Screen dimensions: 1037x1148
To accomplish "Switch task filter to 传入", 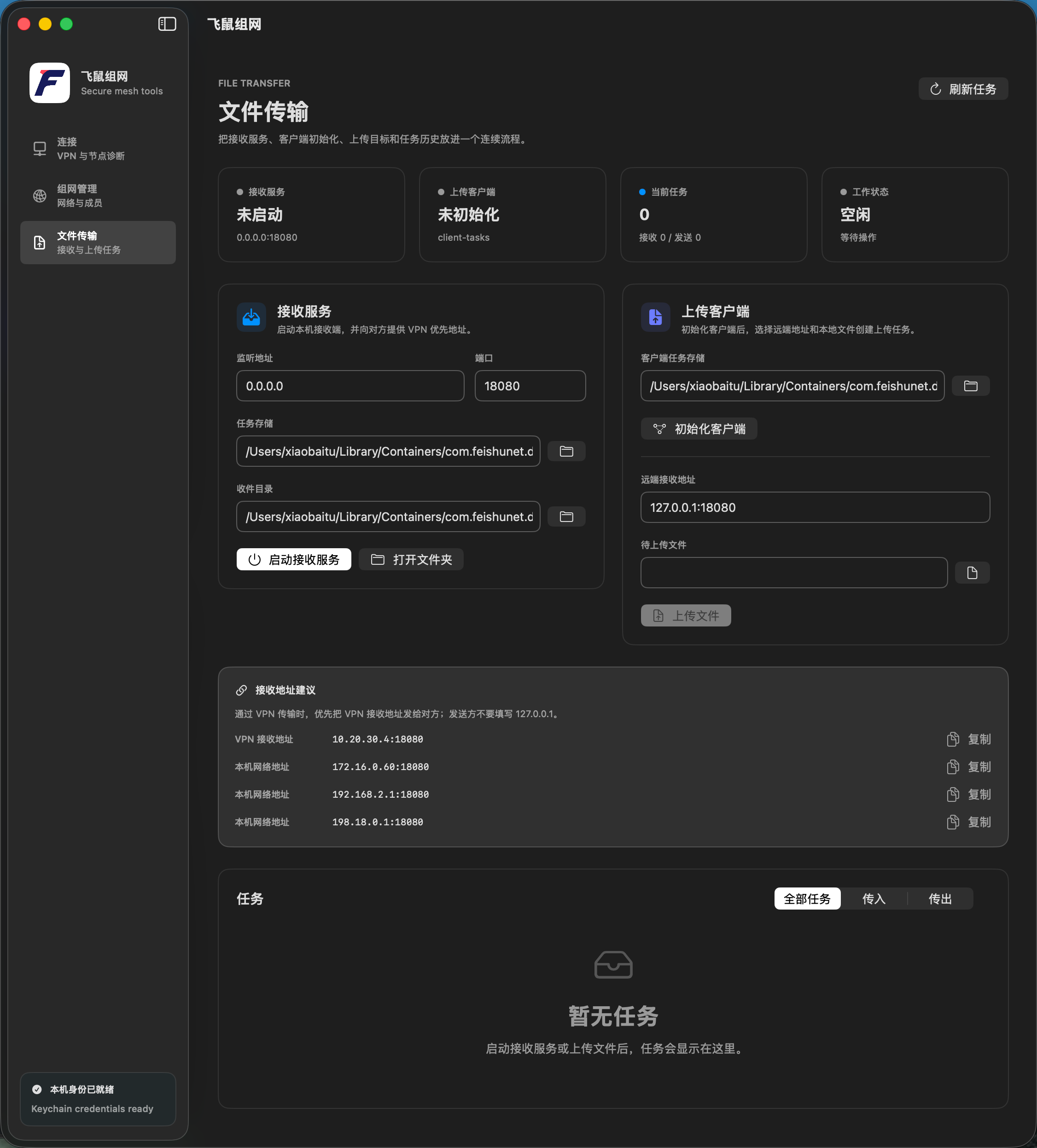I will (874, 899).
